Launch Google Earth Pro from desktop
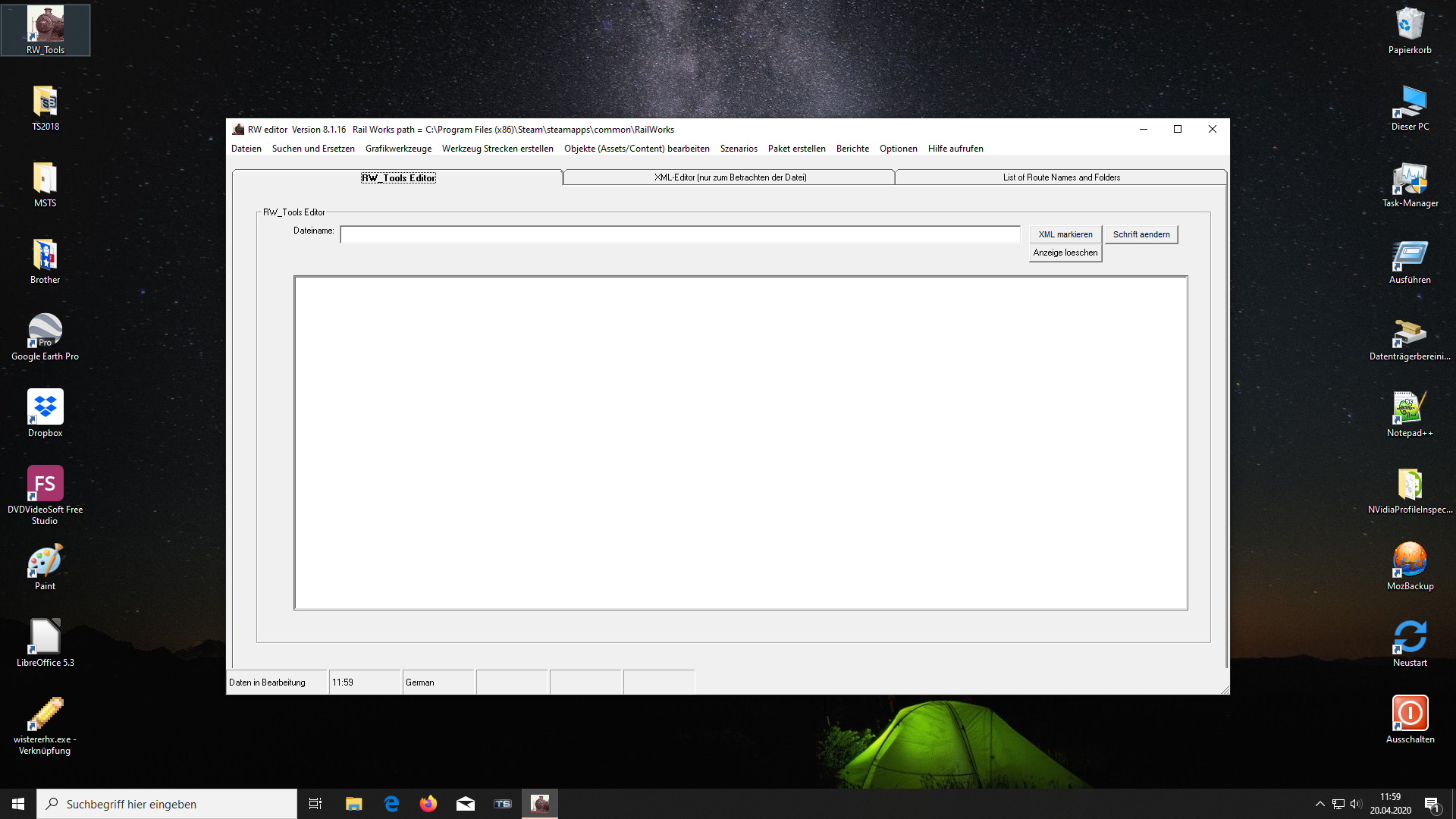Screen dimensions: 1456x819 45,335
